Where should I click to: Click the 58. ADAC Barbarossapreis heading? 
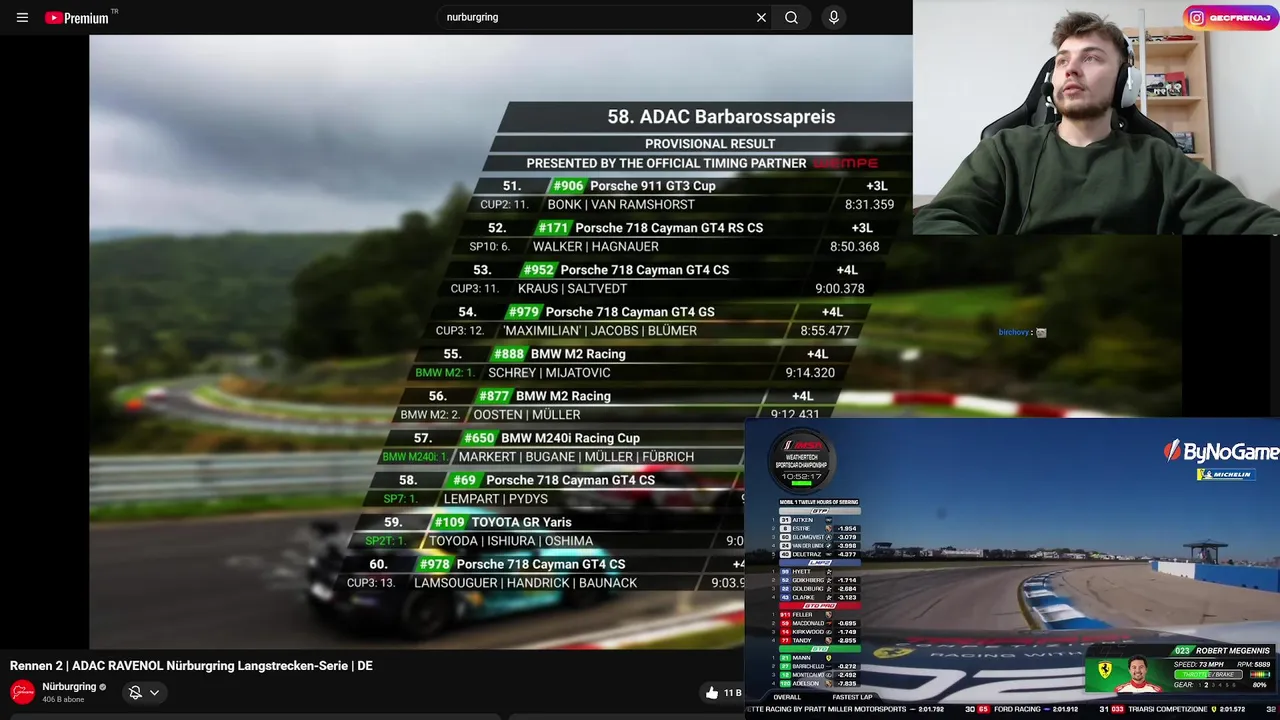pos(721,117)
